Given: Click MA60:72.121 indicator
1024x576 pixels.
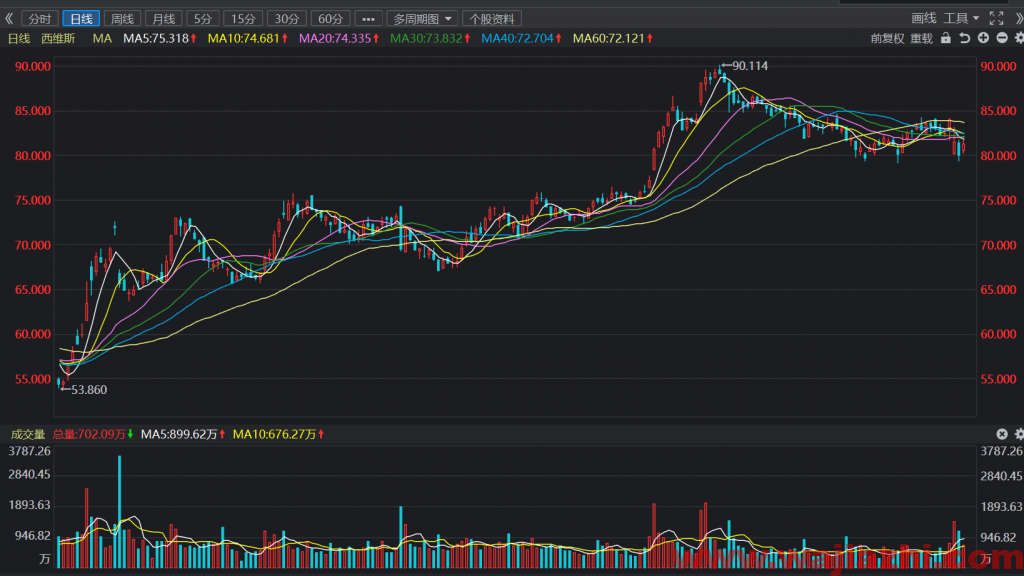Looking at the screenshot, I should tap(613, 39).
